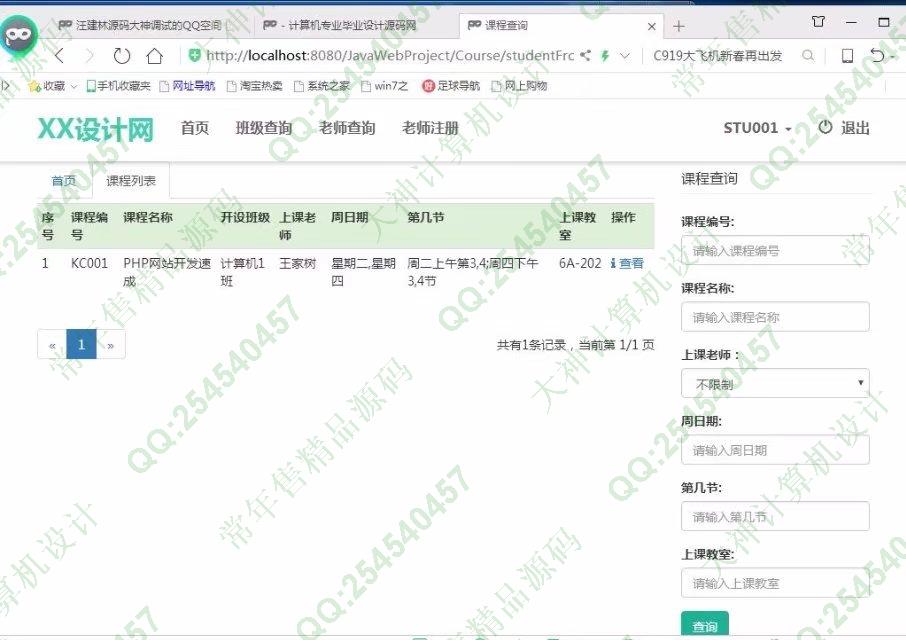Click the browser forward arrow
The image size is (906, 640).
click(x=90, y=55)
